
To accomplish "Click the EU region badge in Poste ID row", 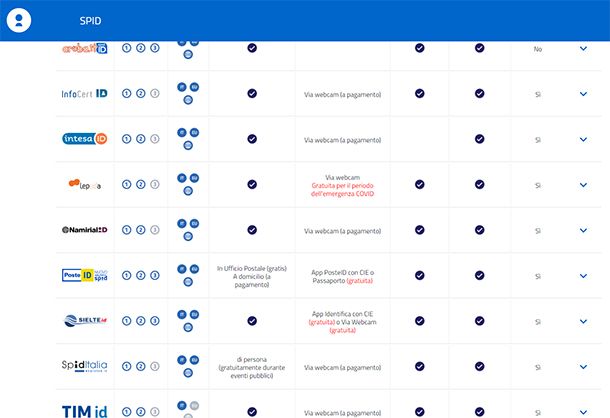I will (x=194, y=269).
